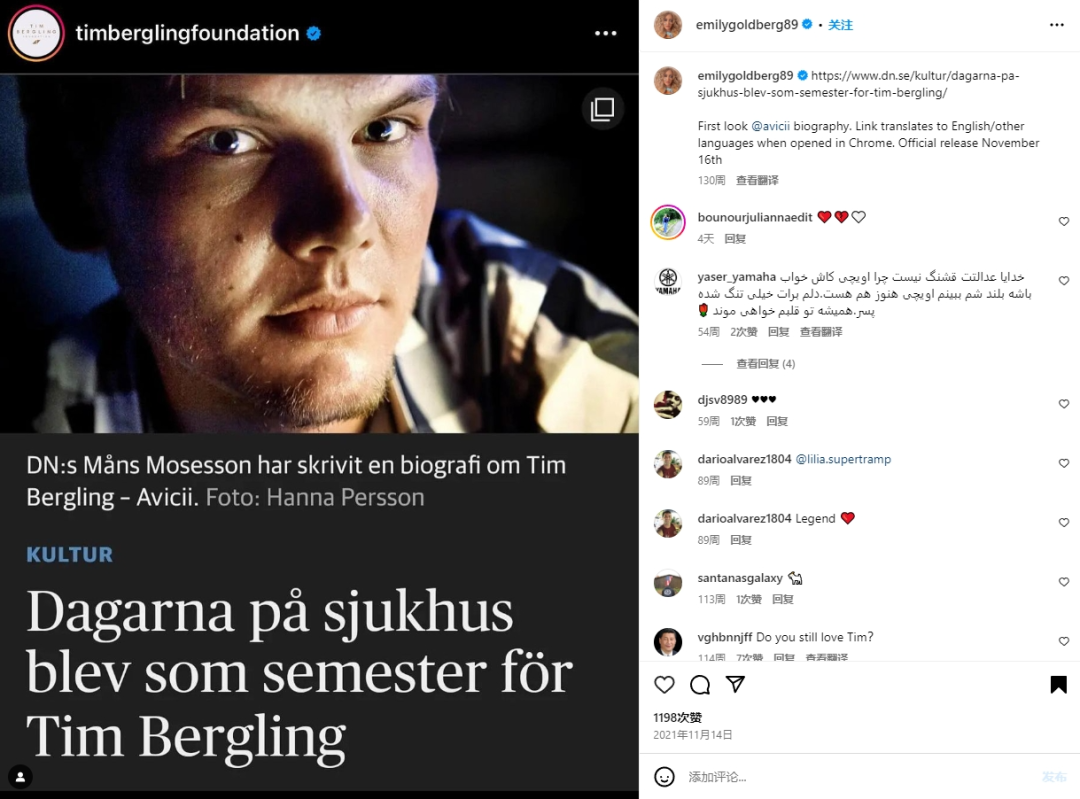Show translation of yaser_yamaha's comment
The image size is (1080, 799).
820,332
